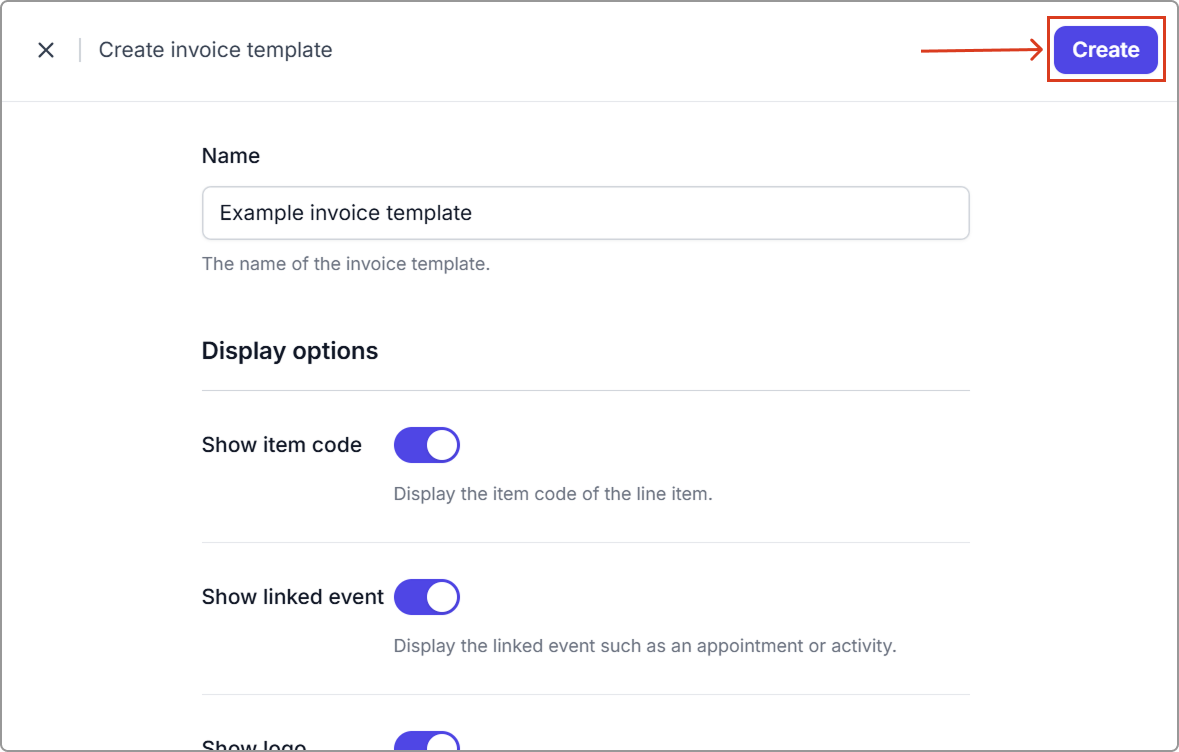Click the vertical divider beside the close icon
The image size is (1179, 752).
pyautogui.click(x=80, y=50)
